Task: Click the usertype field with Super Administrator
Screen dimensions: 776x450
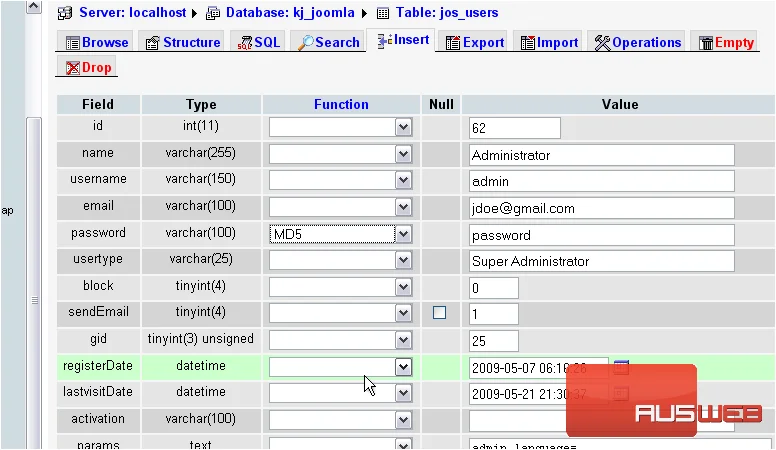Action: [x=602, y=261]
